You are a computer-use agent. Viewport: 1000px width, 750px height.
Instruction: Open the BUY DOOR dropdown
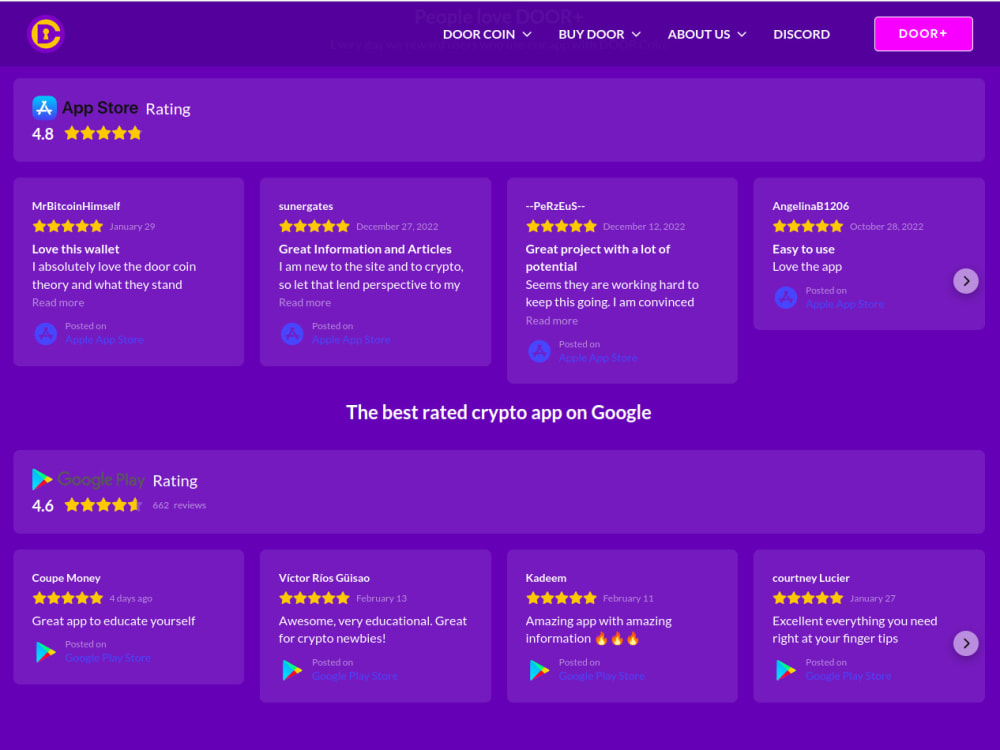pos(592,33)
